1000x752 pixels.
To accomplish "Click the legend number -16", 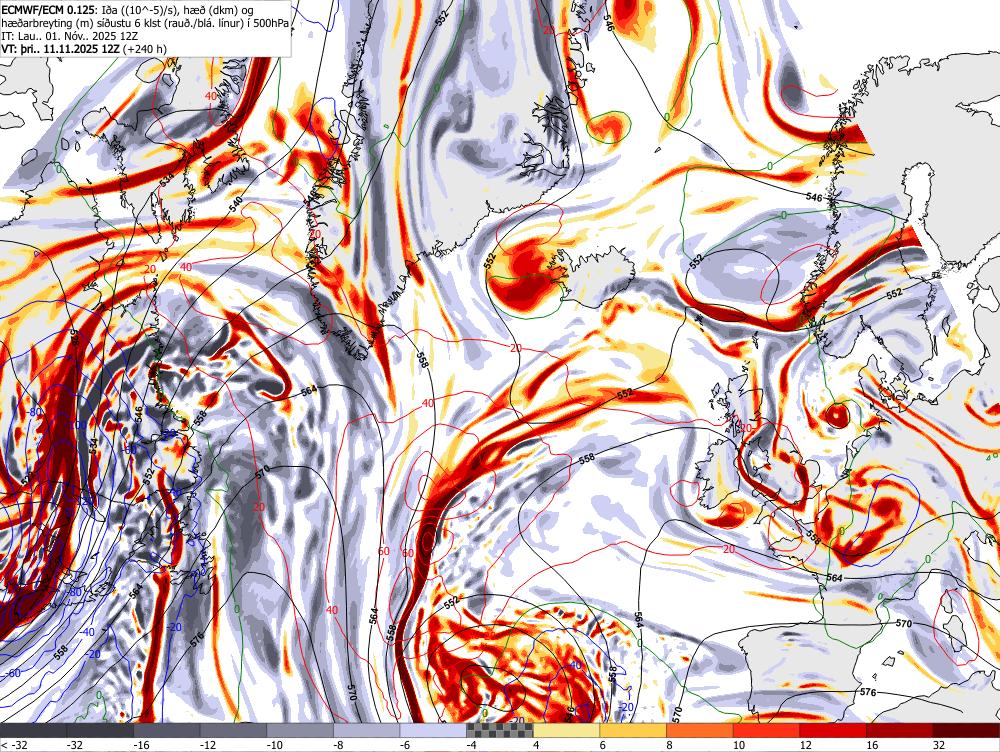I will (142, 745).
